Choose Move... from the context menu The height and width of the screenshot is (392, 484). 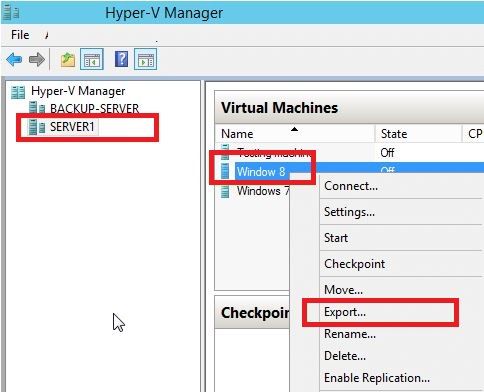click(x=401, y=289)
